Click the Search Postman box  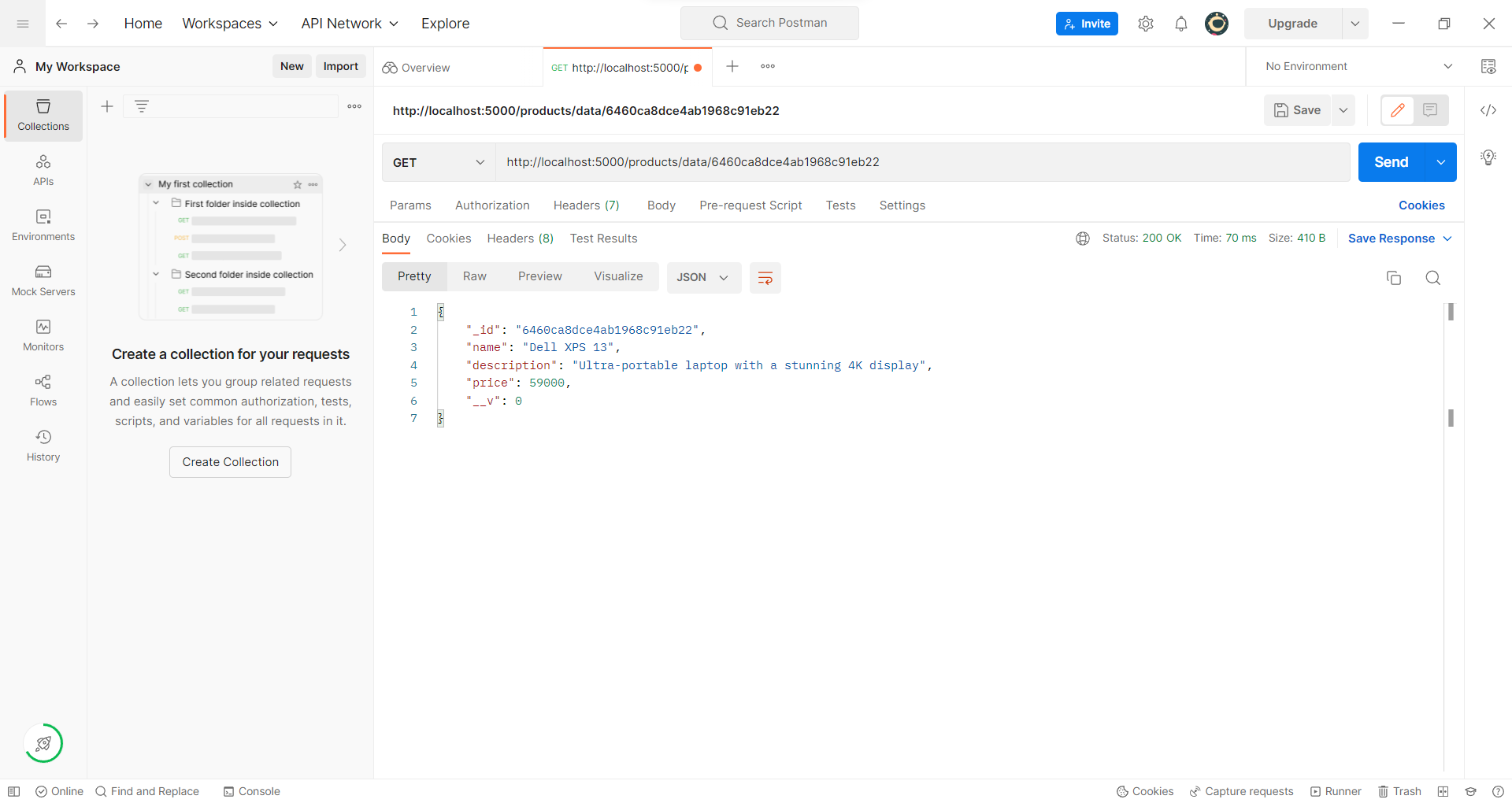click(x=769, y=23)
